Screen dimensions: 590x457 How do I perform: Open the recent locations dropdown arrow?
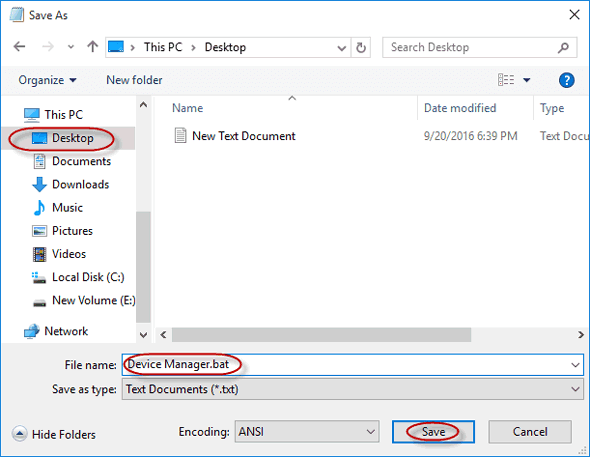(71, 47)
